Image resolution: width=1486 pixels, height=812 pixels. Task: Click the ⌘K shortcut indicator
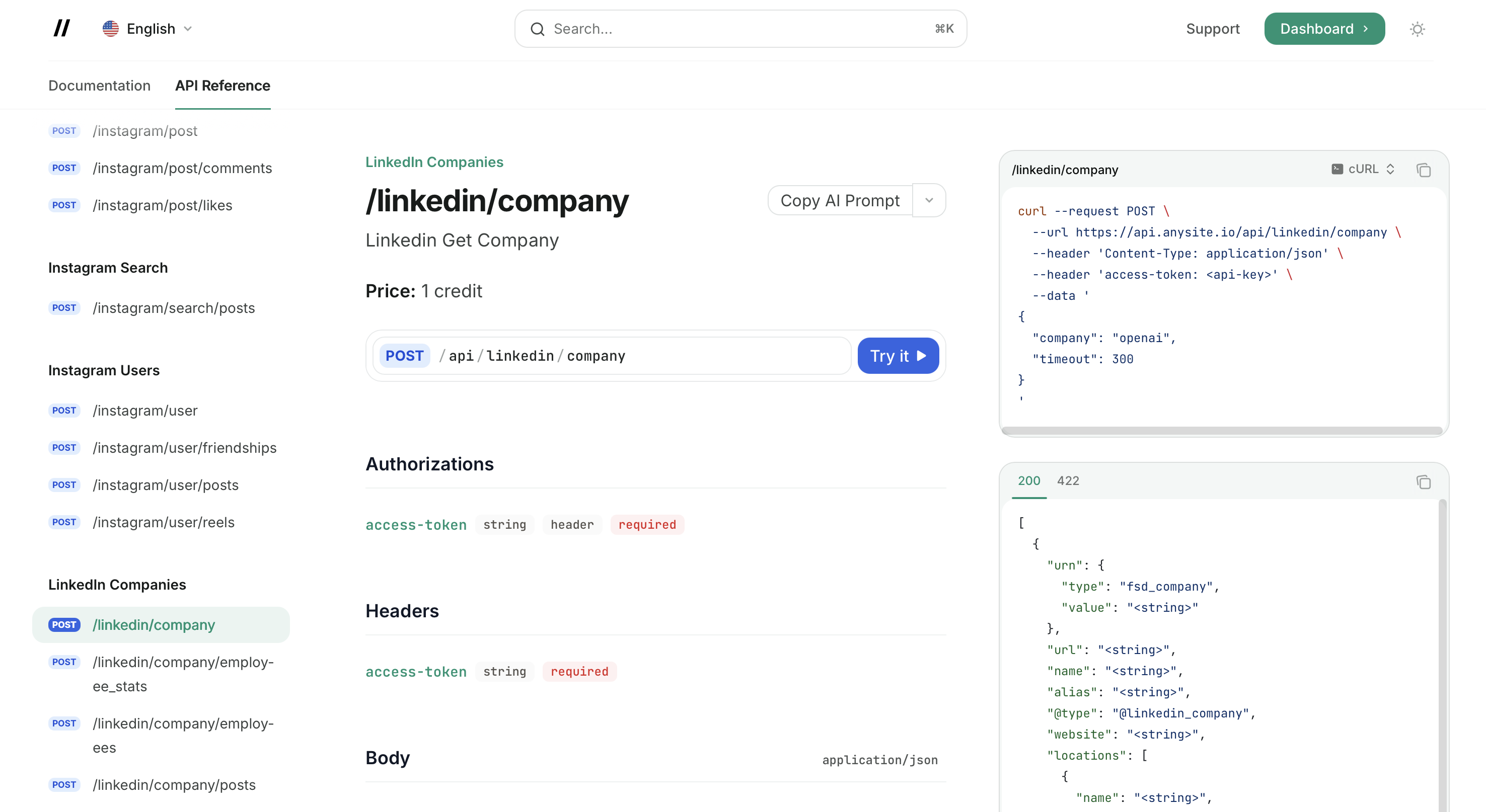click(x=944, y=28)
